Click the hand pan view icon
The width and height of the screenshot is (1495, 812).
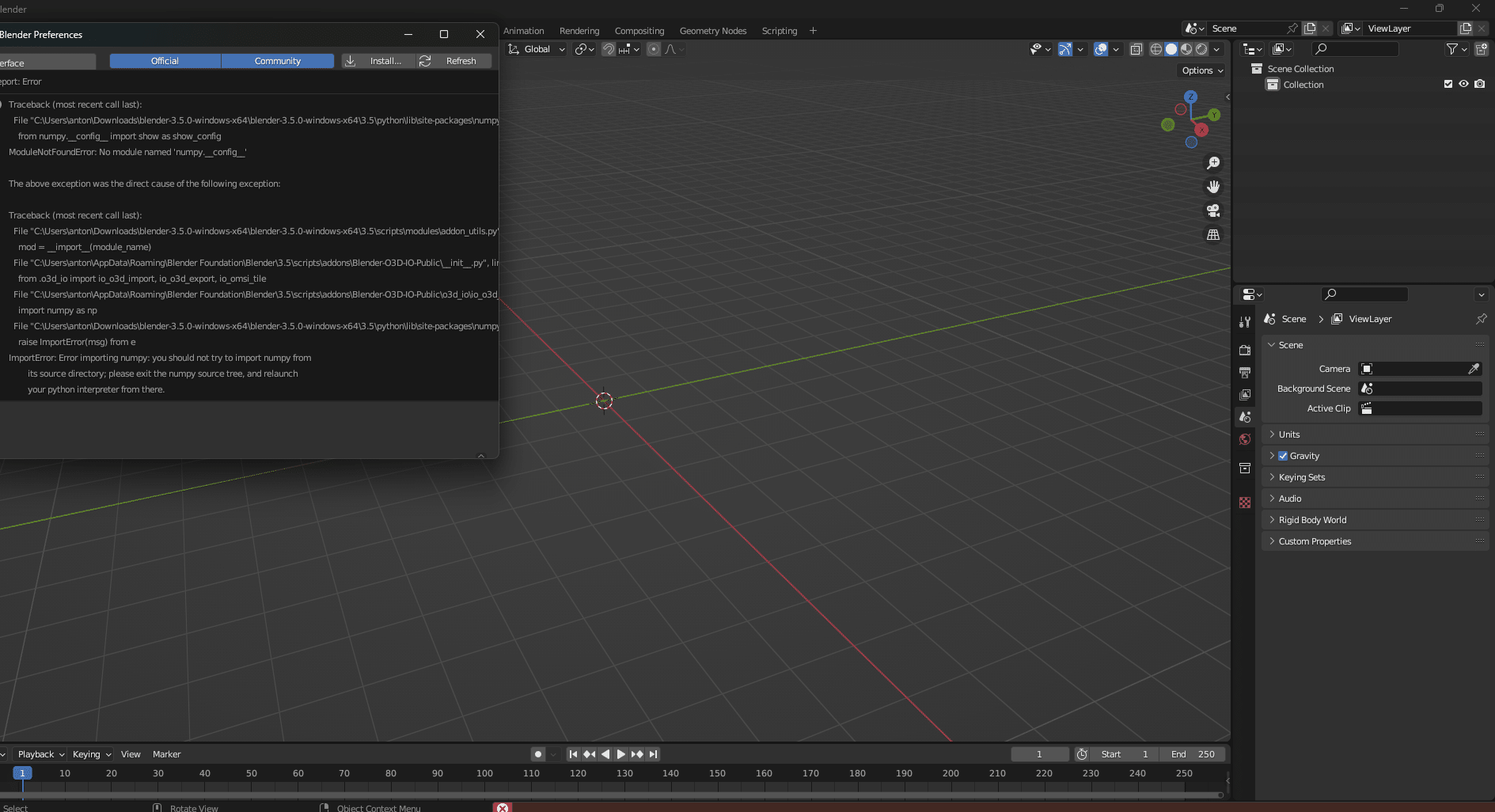click(x=1212, y=187)
